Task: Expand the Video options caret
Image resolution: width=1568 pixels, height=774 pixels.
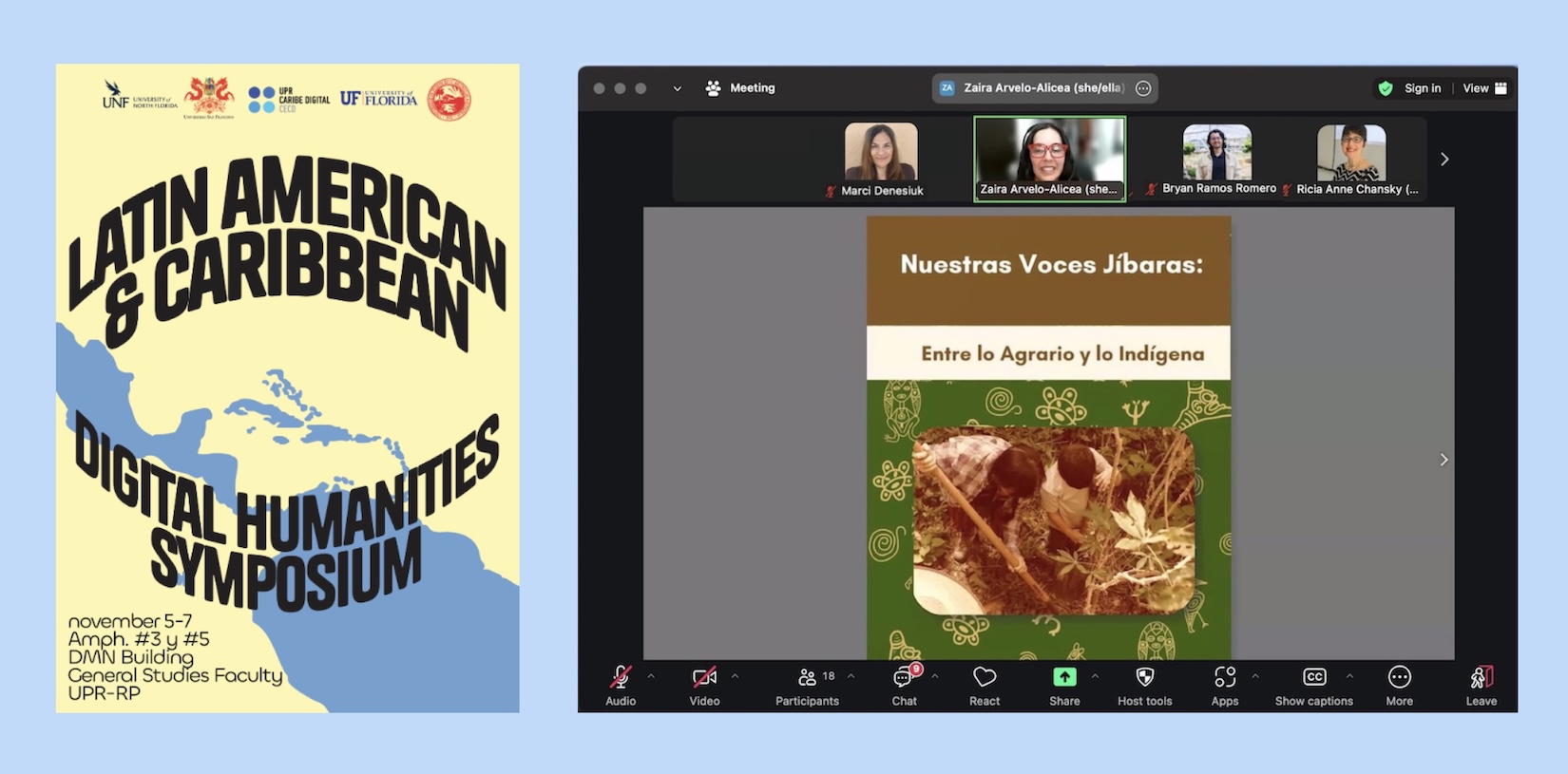Action: 735,677
